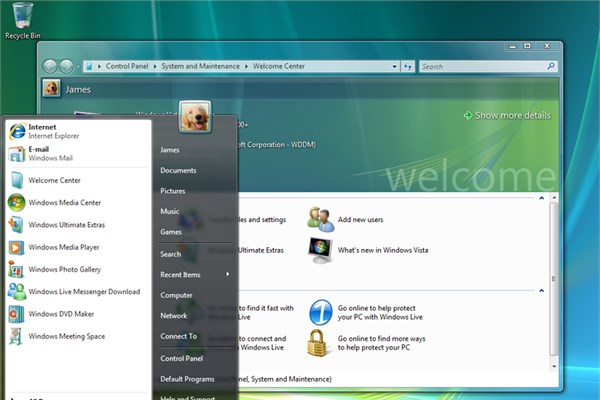Open Default Programs from Start menu
Screen dimensions: 600x400
click(188, 379)
